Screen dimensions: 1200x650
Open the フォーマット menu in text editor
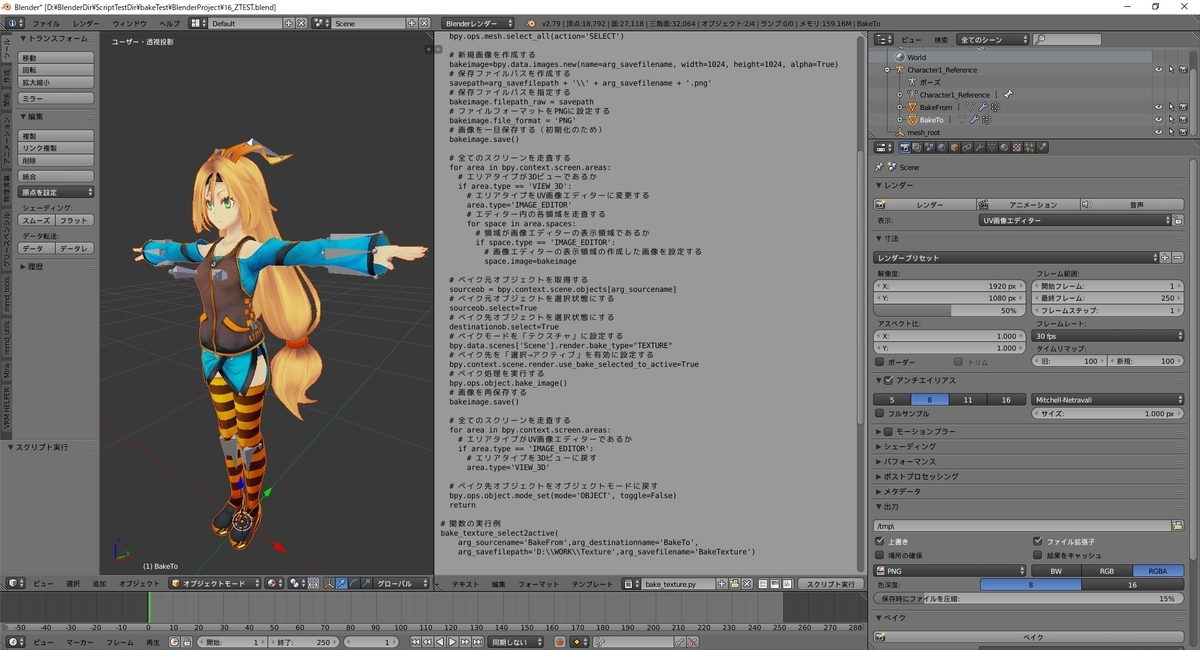pos(539,583)
